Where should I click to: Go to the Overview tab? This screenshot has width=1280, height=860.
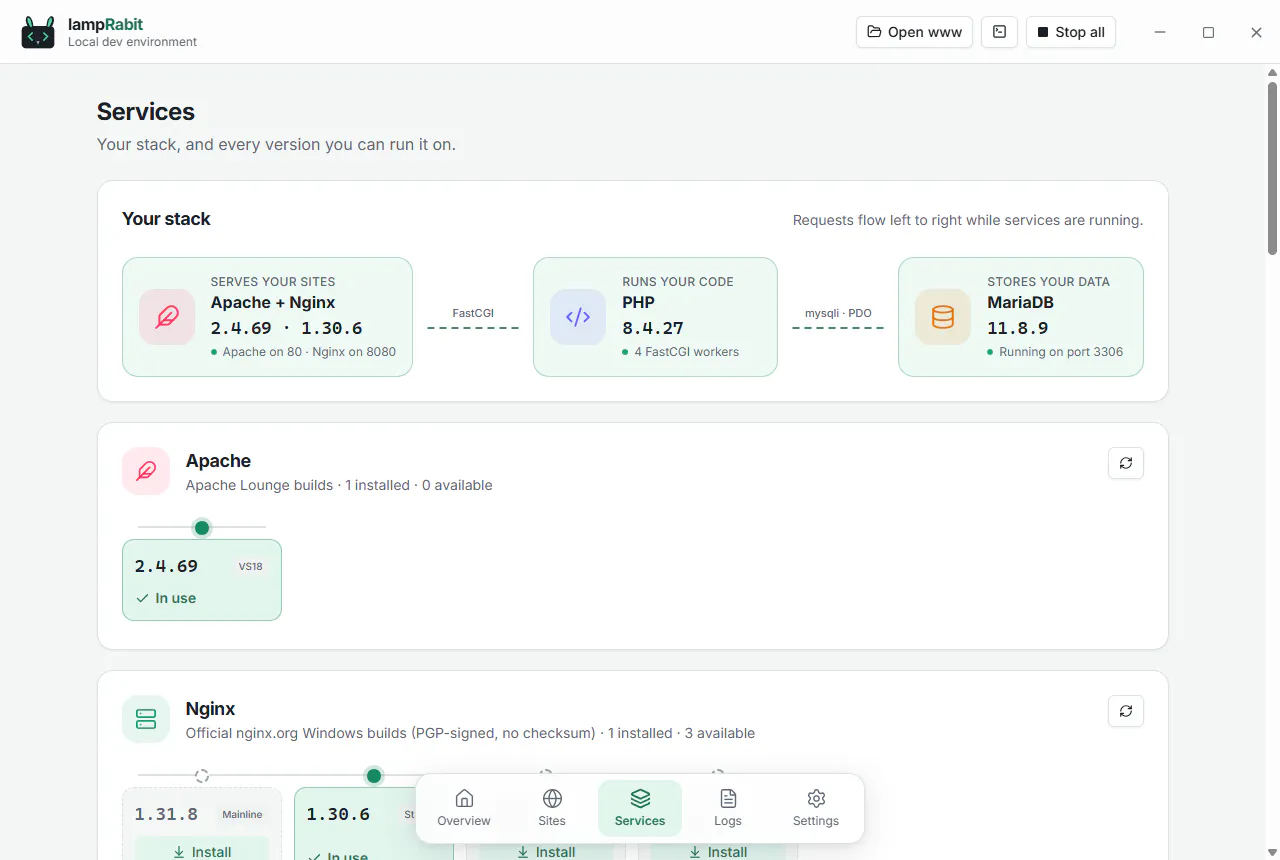point(464,808)
